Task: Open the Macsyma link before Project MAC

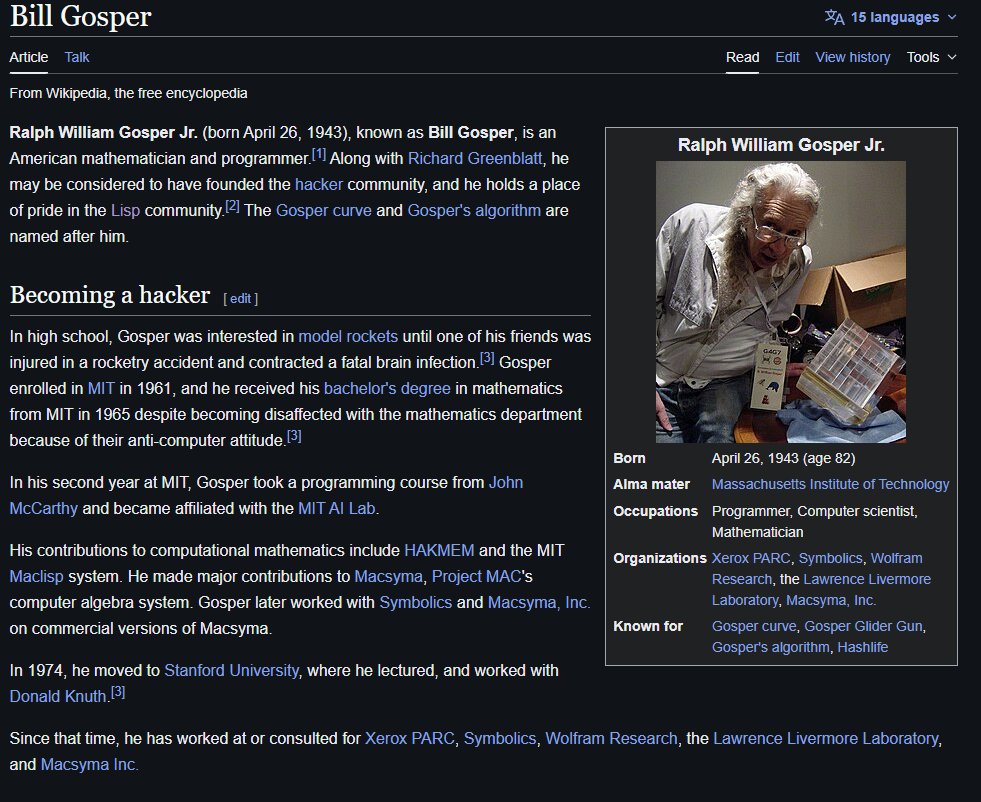Action: click(x=389, y=577)
